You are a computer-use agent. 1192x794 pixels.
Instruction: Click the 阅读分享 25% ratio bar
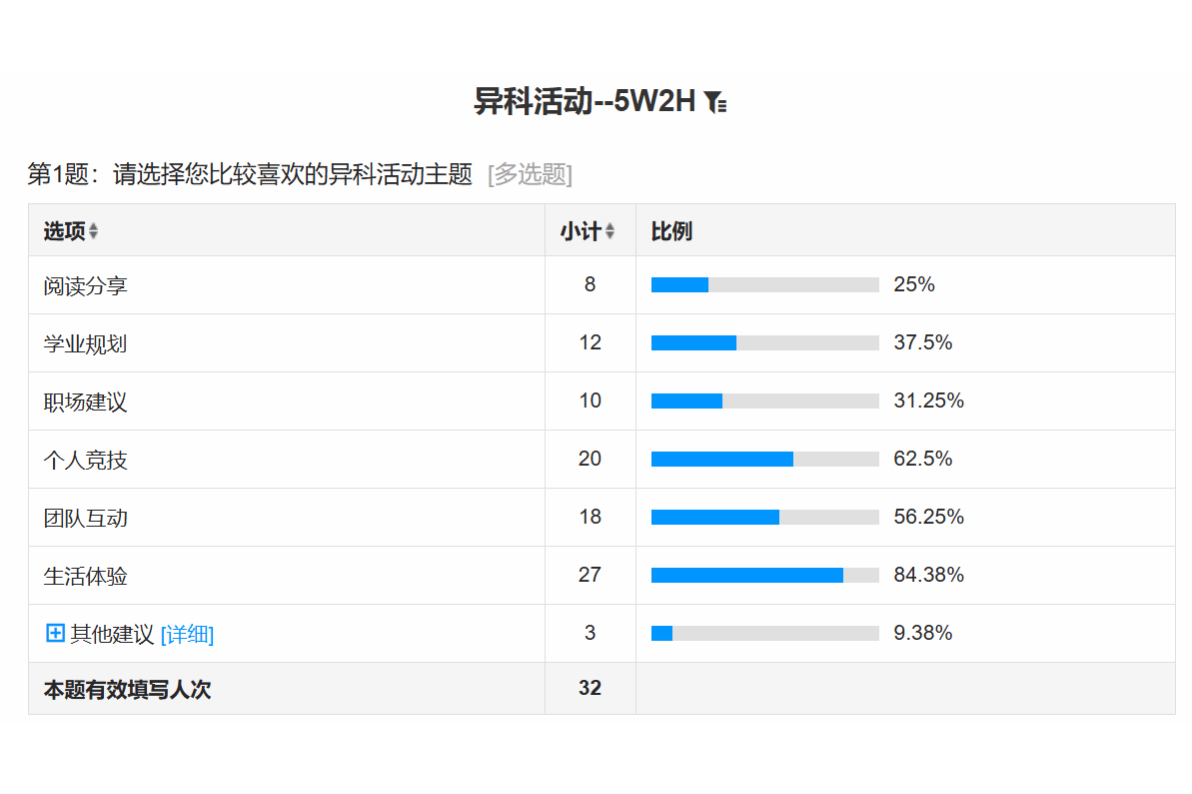765,285
